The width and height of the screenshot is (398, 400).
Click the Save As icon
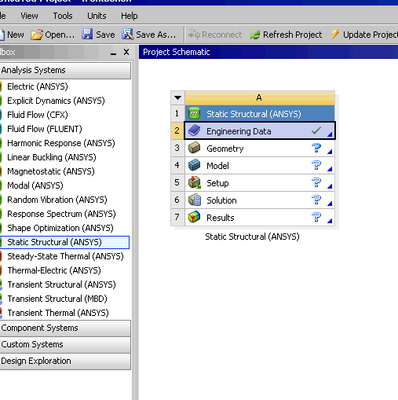click(x=128, y=34)
